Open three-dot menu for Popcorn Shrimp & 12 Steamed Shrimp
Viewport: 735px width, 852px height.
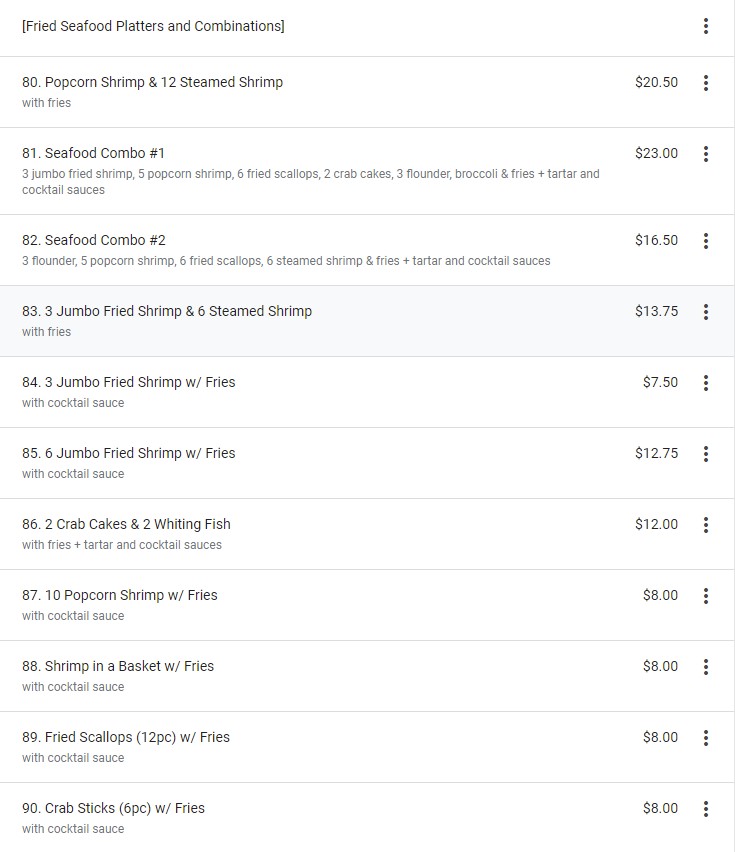point(706,83)
